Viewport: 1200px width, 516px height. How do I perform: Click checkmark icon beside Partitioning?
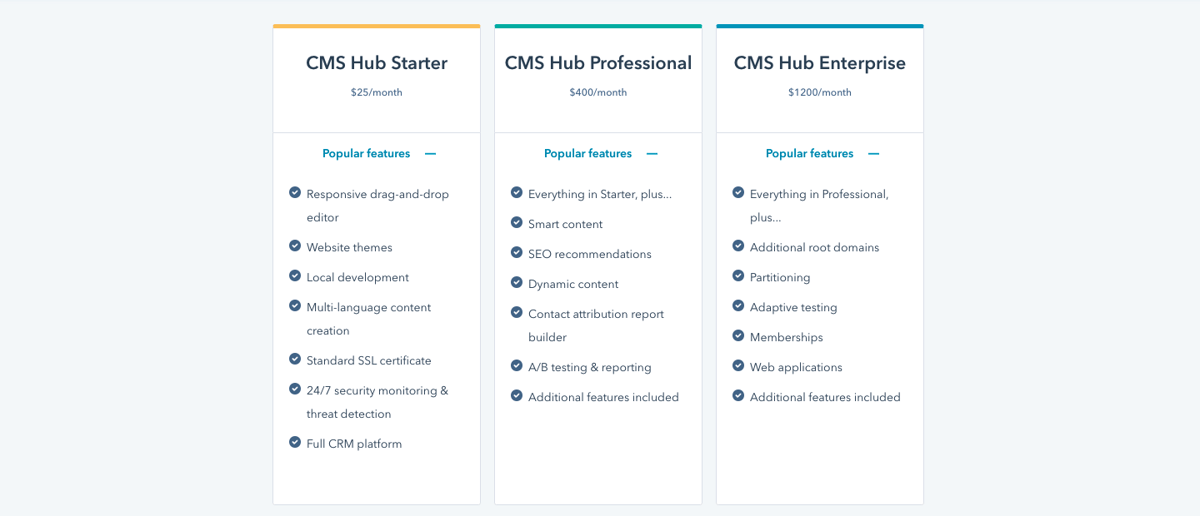point(738,276)
